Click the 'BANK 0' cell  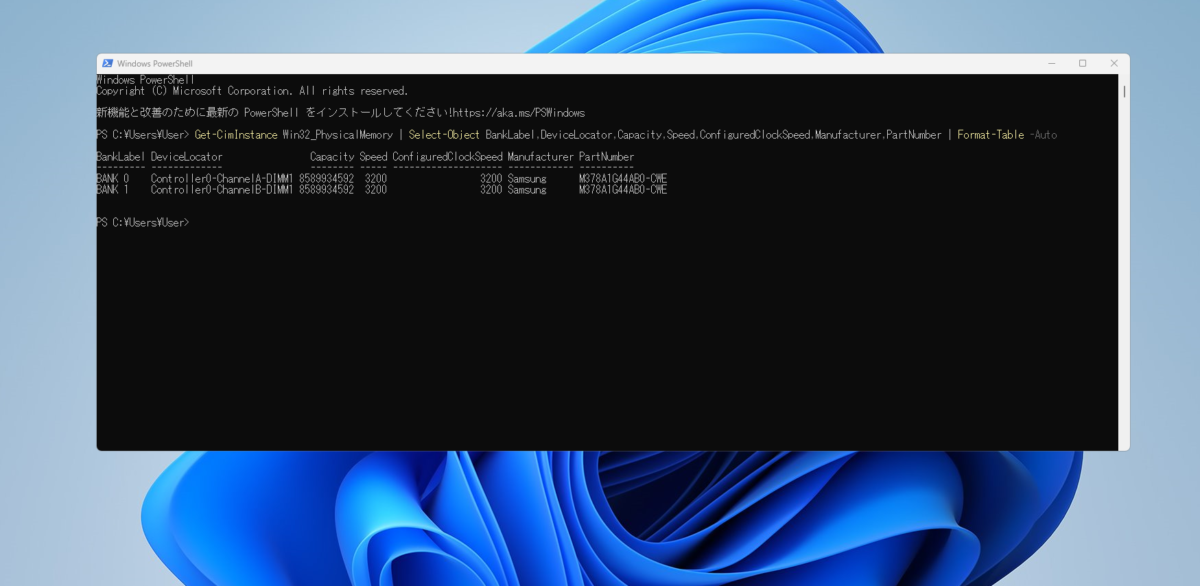pyautogui.click(x=112, y=179)
